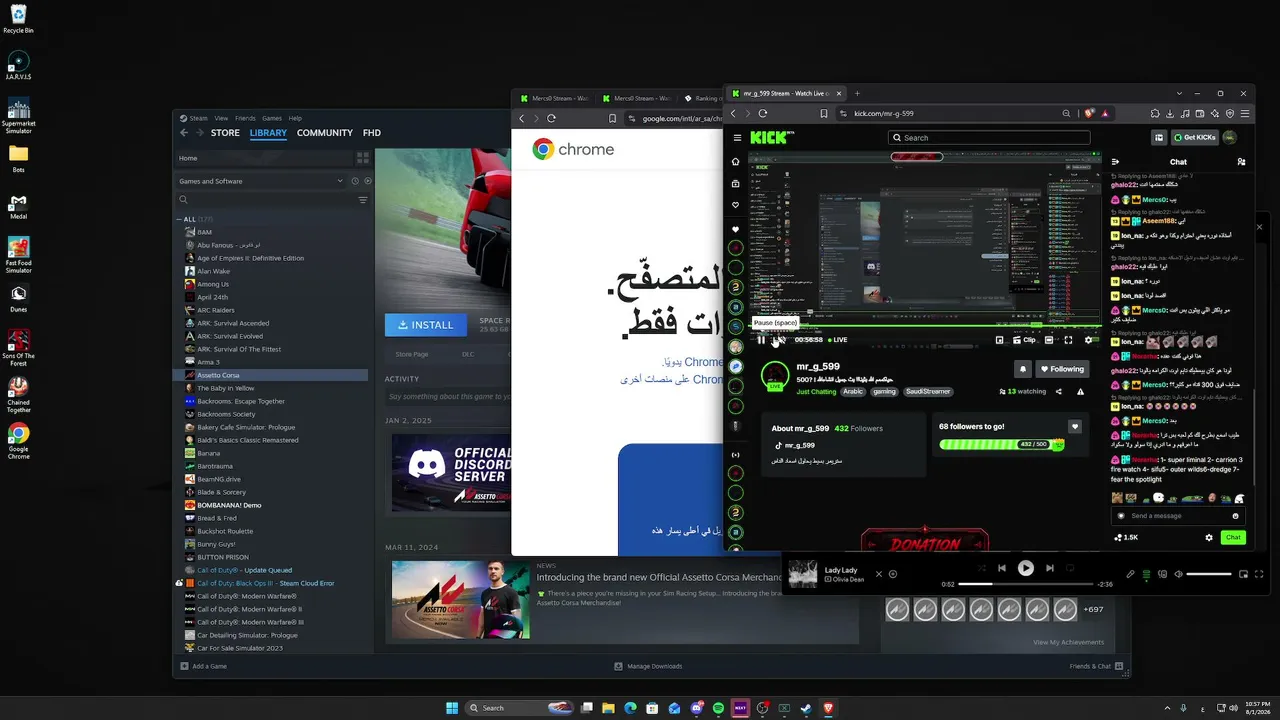Open the browser tab search dropdown
Screen dimensions: 1280x720
1179,93
